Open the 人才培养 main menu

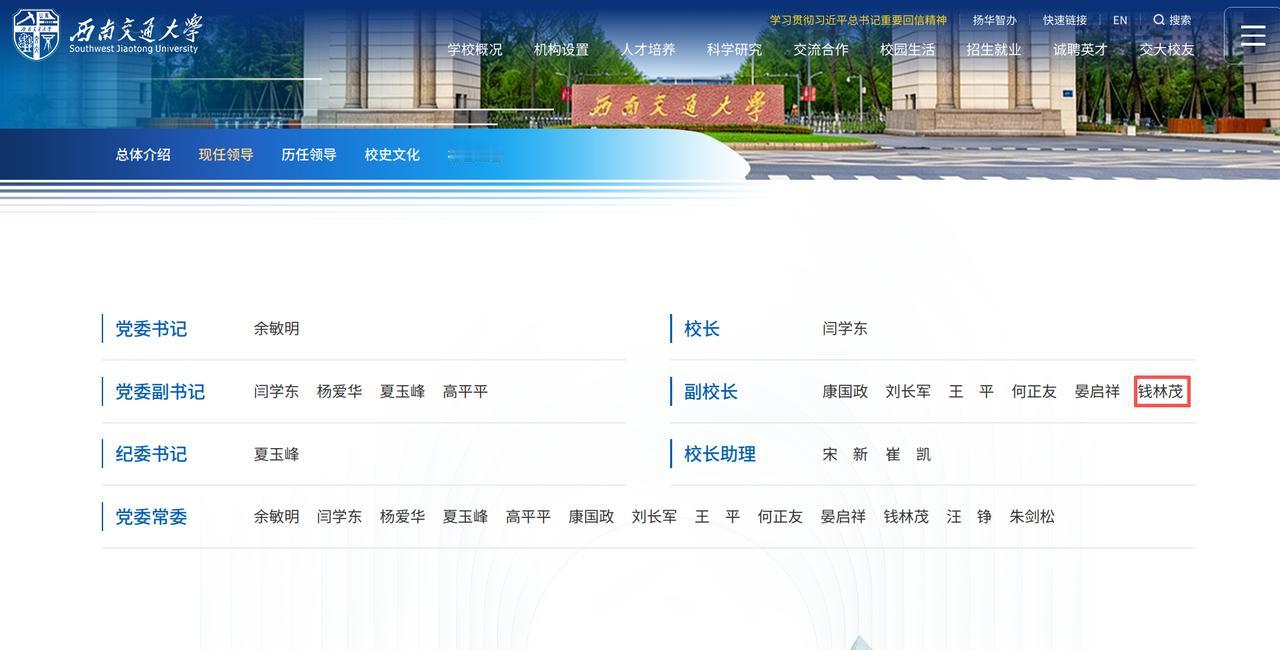coord(648,49)
